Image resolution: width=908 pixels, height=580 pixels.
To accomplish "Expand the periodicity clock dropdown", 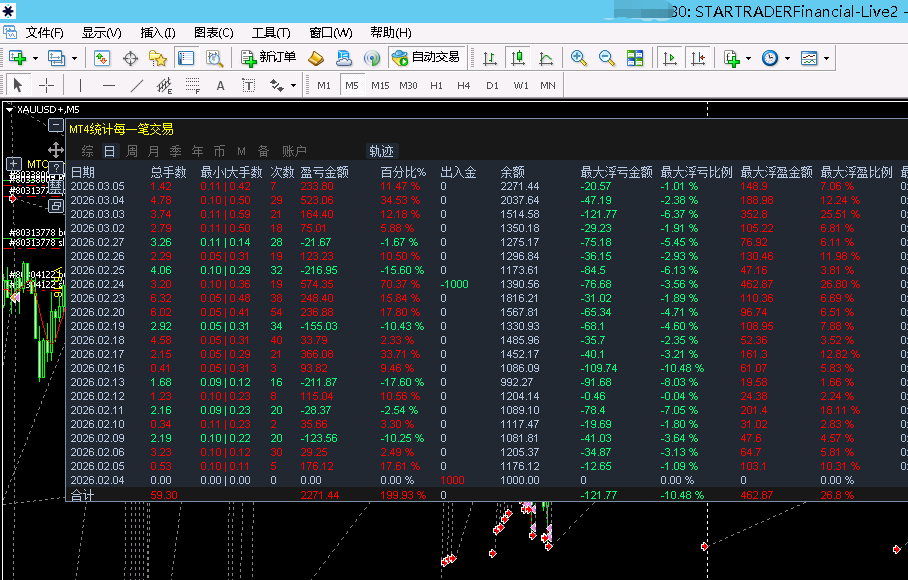I will pyautogui.click(x=787, y=58).
